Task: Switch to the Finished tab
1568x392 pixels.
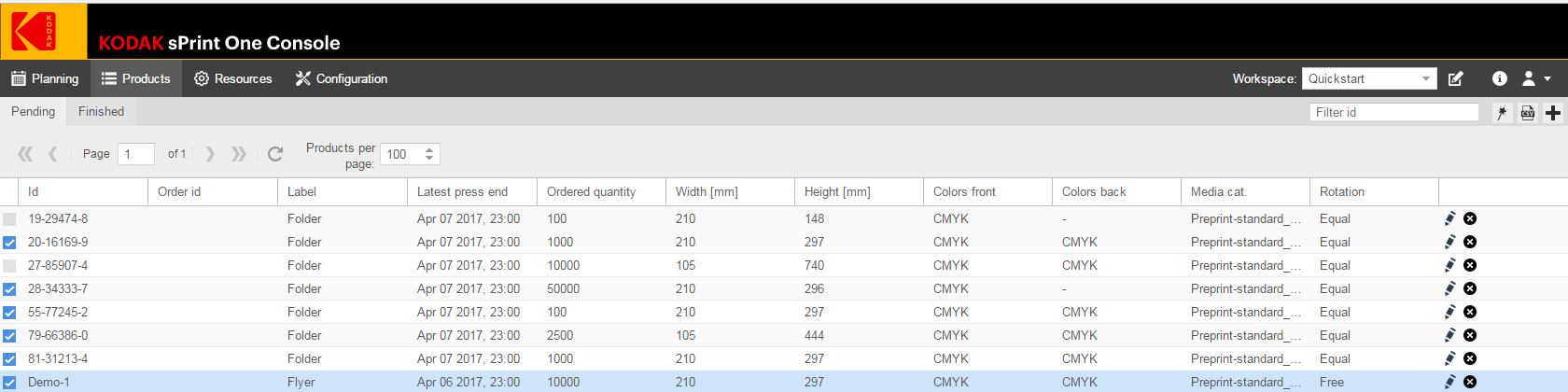Action: tap(101, 111)
